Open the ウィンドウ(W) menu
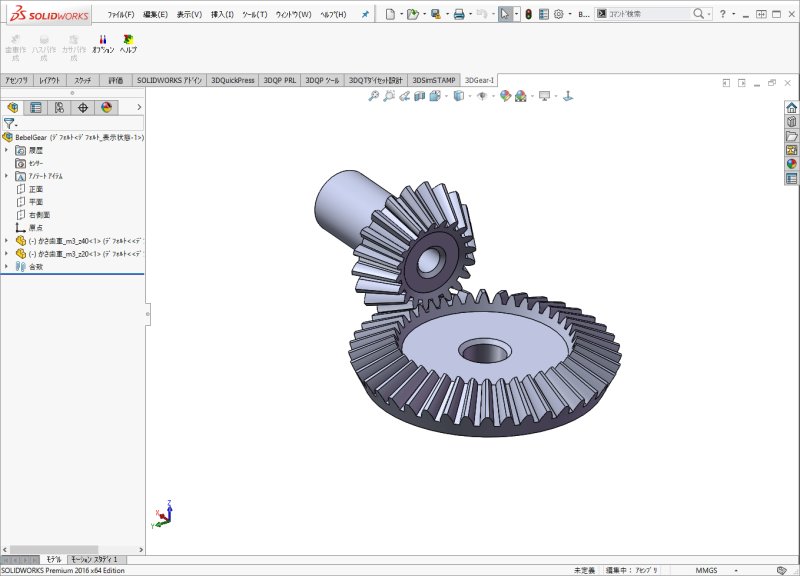Viewport: 800px width, 576px height. (293, 14)
